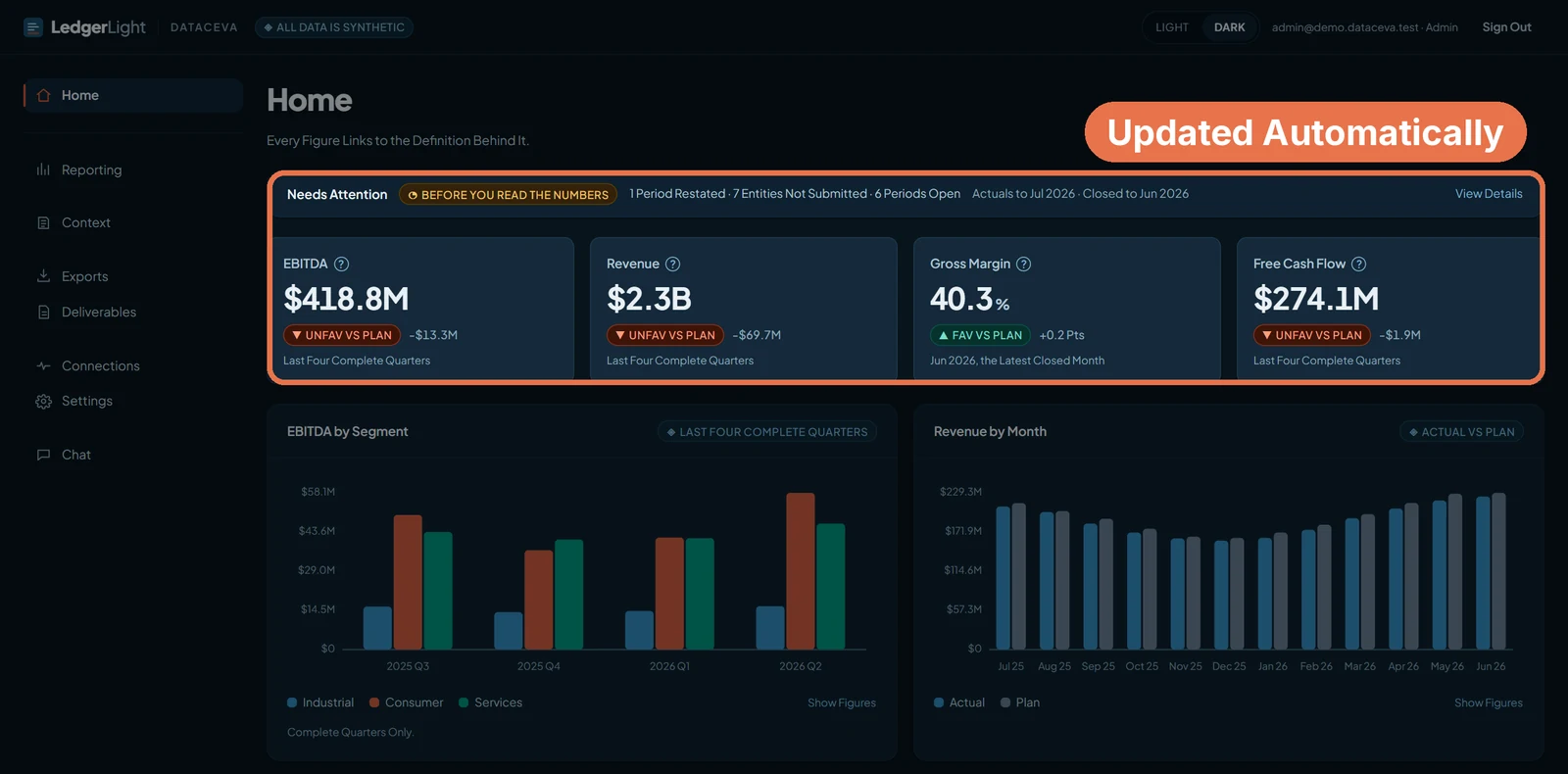1568x774 pixels.
Task: Open the Connections menu item
Action: (133, 365)
